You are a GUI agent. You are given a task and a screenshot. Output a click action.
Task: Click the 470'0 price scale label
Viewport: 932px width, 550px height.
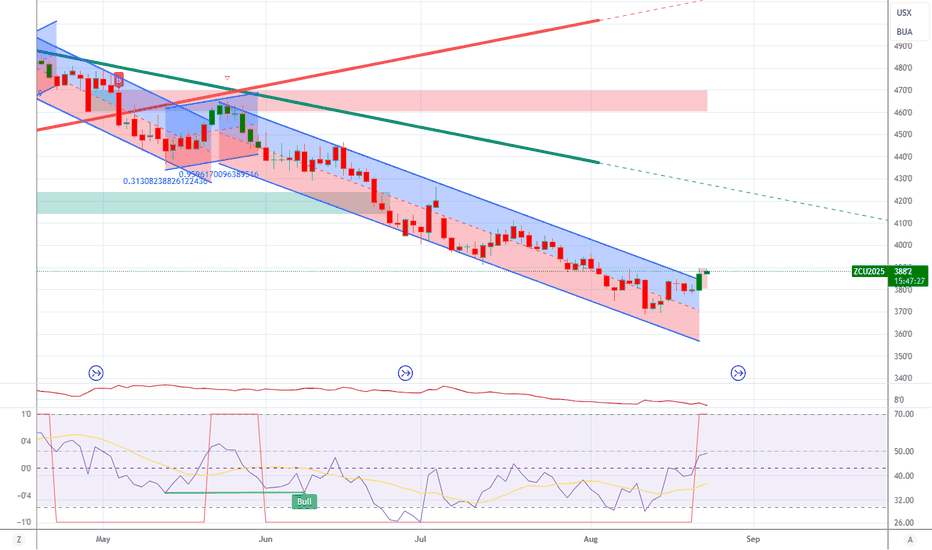point(903,90)
